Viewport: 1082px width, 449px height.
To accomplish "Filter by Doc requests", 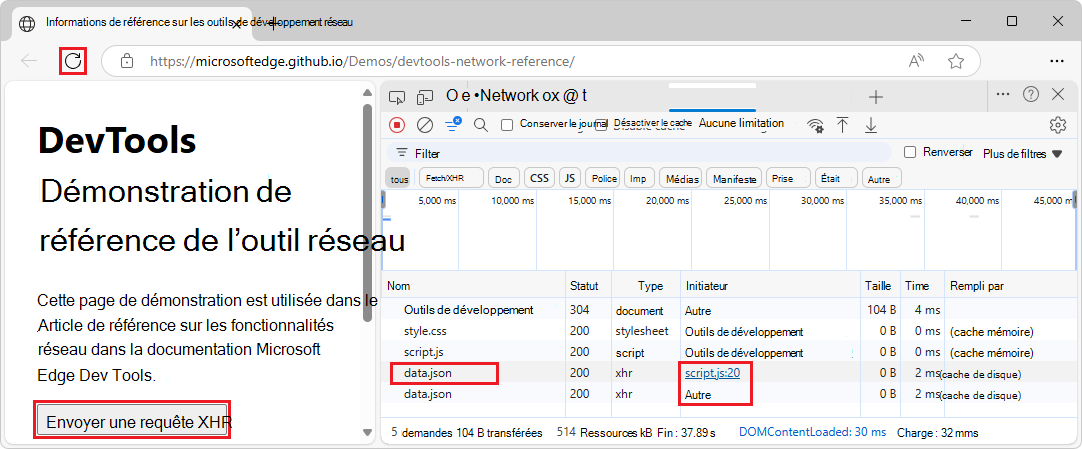I will pyautogui.click(x=504, y=179).
